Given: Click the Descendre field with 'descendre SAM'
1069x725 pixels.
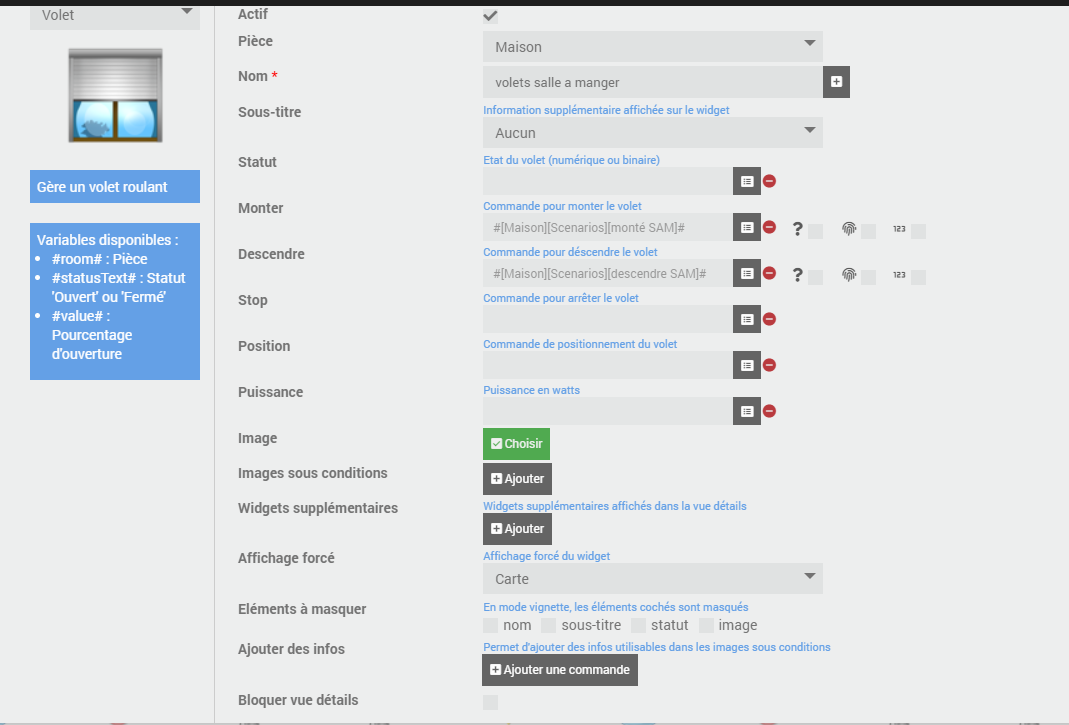Looking at the screenshot, I should [607, 273].
